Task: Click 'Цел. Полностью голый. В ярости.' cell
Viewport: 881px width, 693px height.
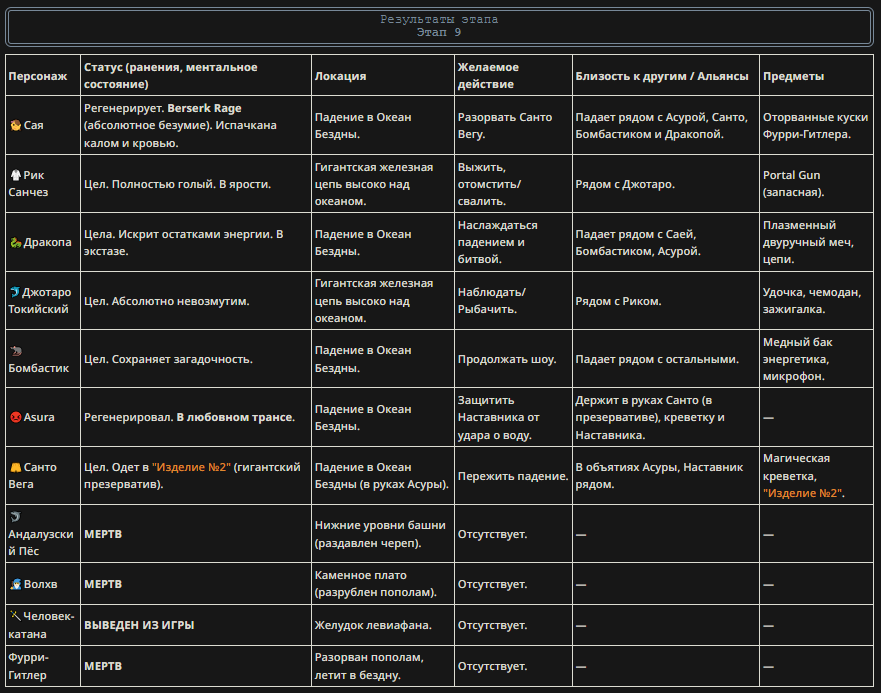Action: coord(196,184)
